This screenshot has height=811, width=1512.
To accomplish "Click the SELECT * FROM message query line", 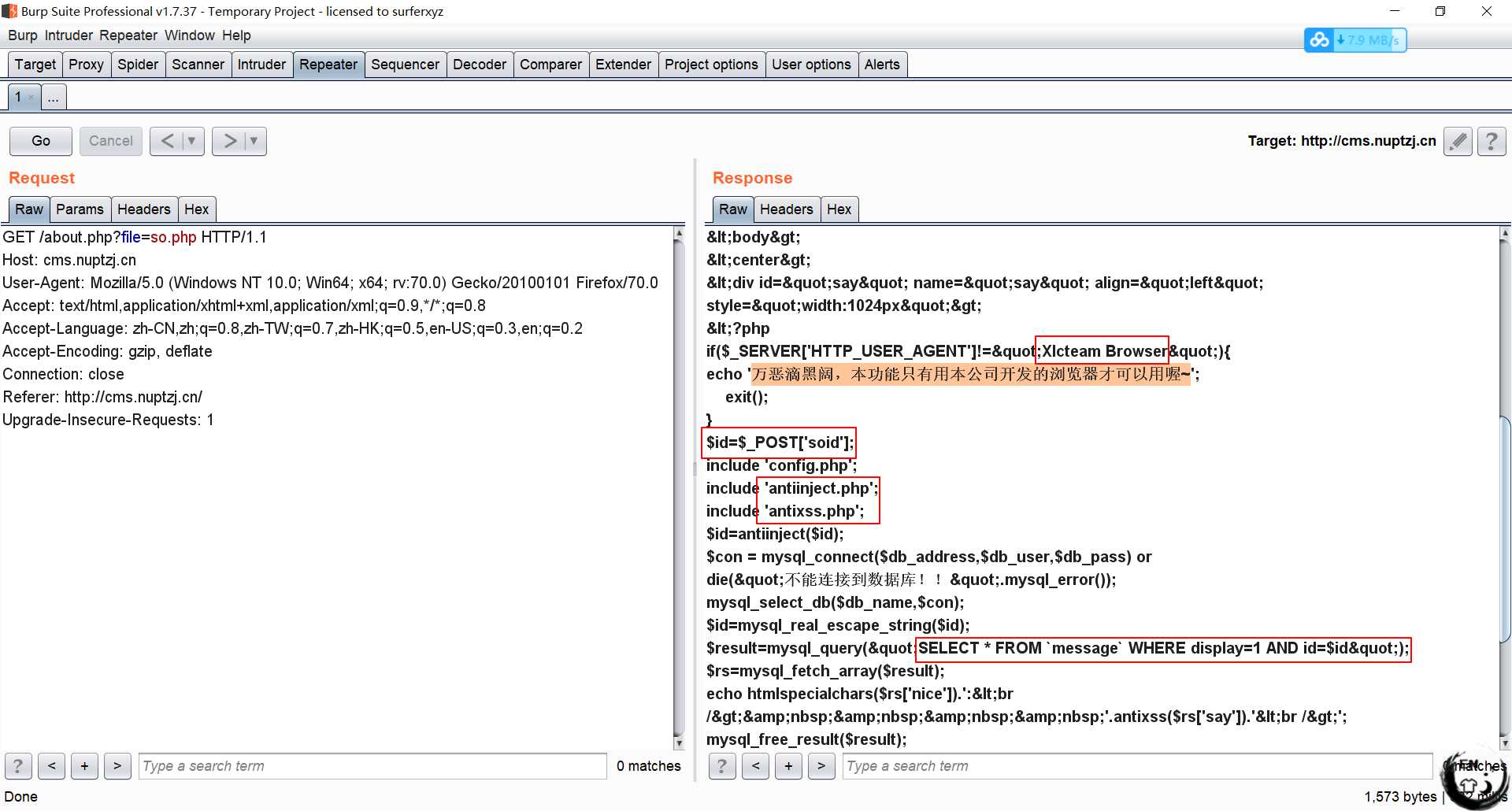I will pyautogui.click(x=1058, y=648).
